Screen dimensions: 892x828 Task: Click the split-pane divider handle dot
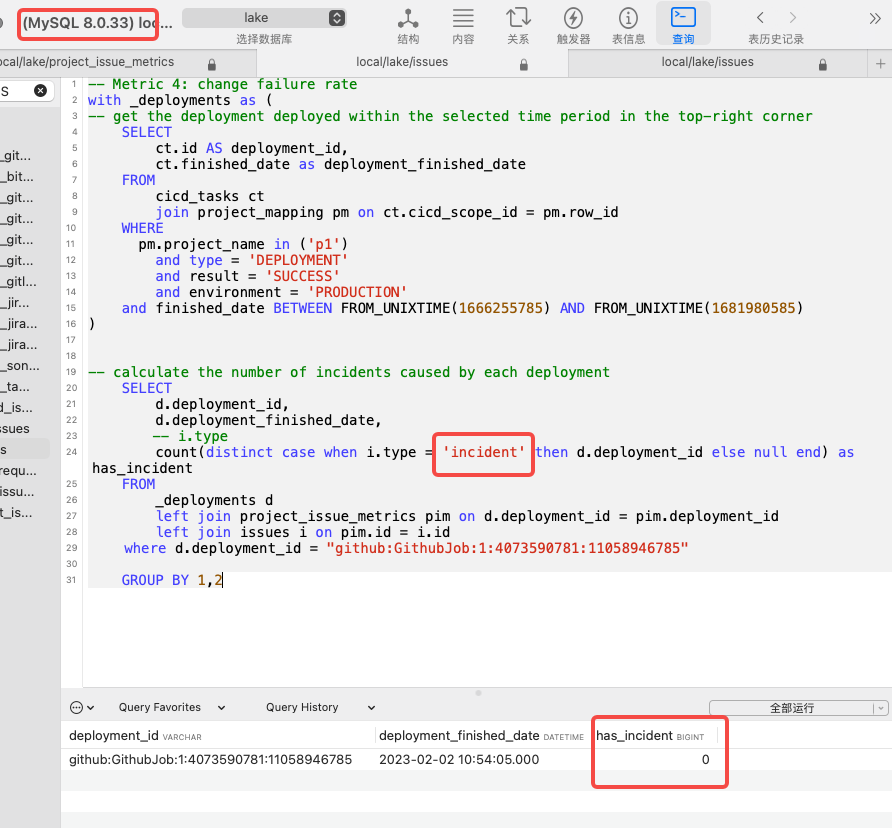(x=478, y=693)
